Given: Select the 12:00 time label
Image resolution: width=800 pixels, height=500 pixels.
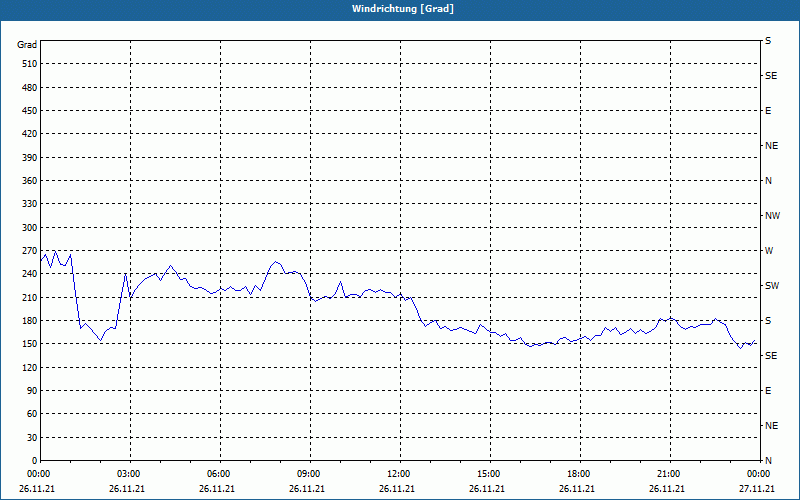Looking at the screenshot, I should pyautogui.click(x=400, y=474).
